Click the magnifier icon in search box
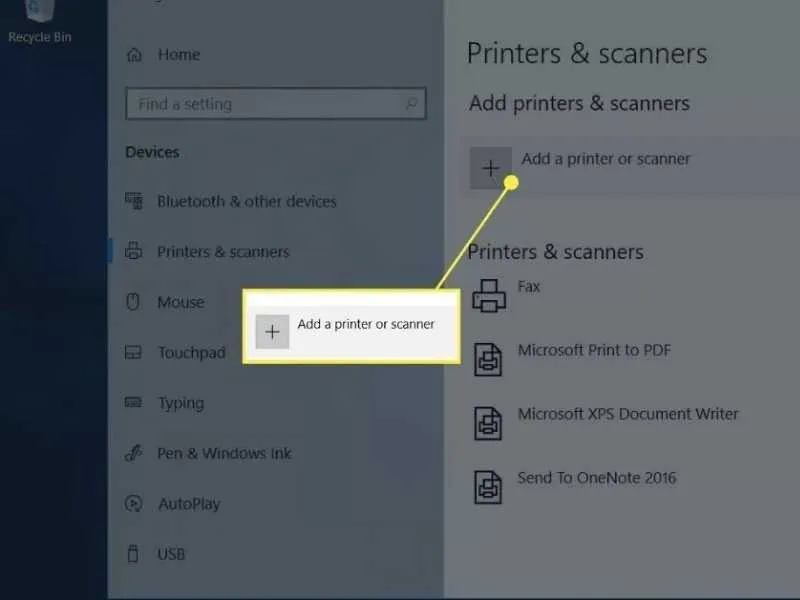 pos(410,104)
